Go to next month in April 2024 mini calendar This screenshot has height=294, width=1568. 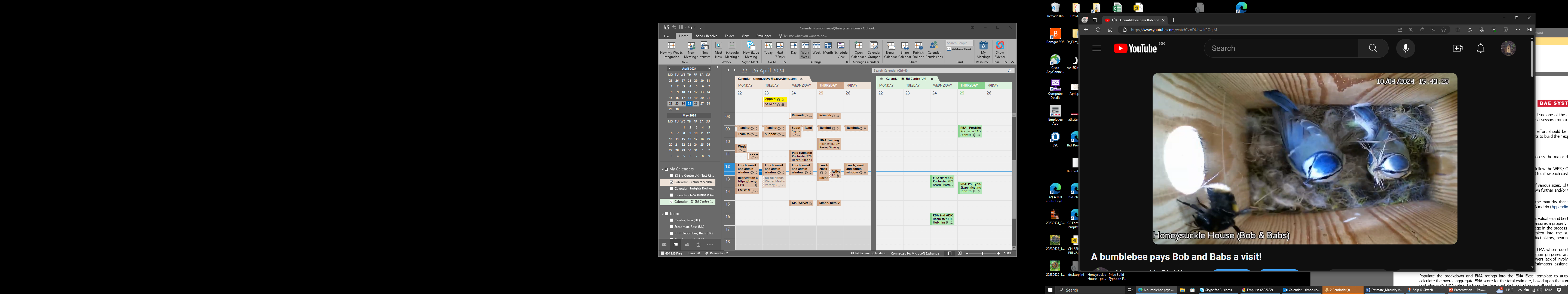tap(709, 69)
